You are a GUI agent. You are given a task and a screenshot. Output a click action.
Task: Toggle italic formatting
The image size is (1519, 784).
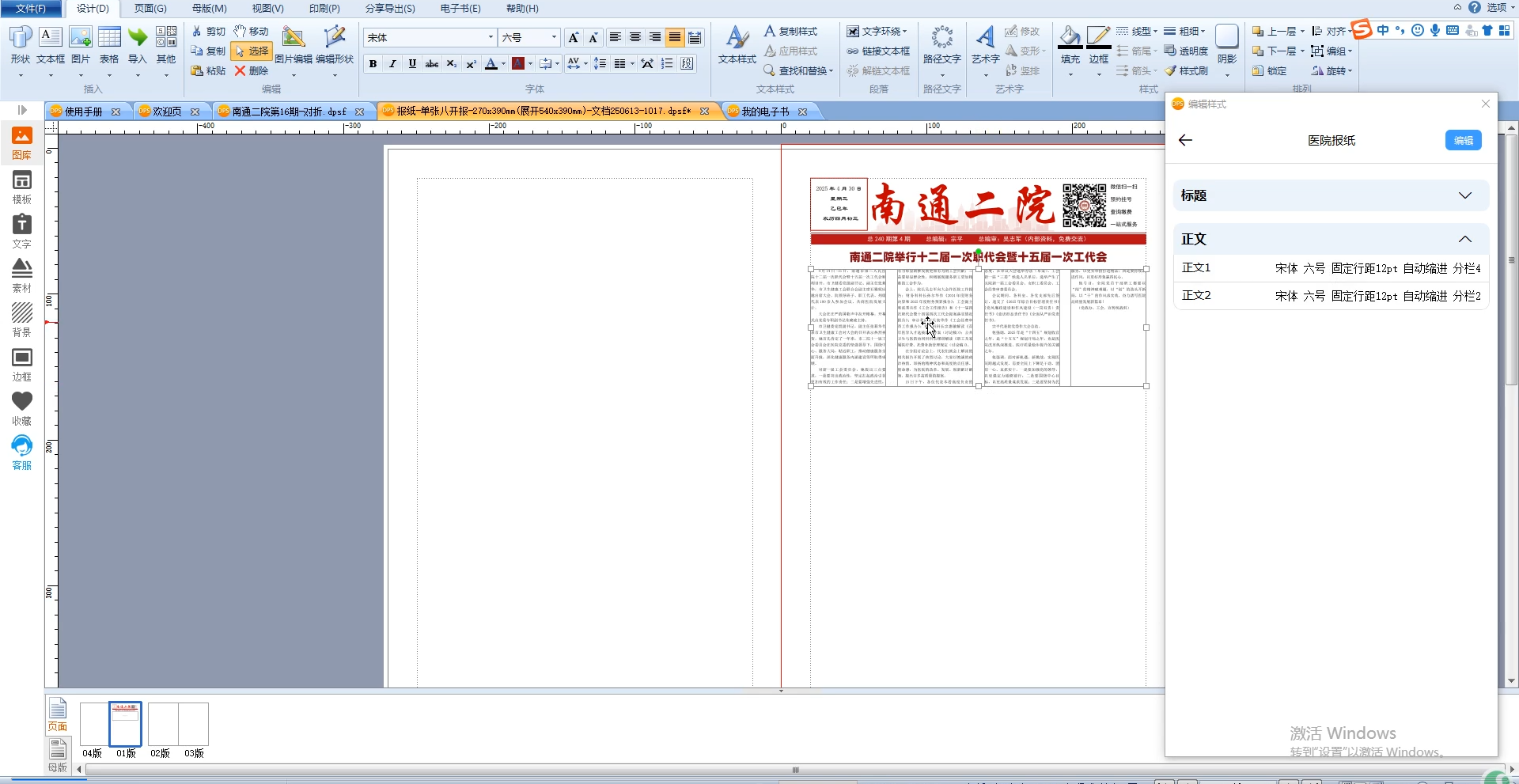(x=392, y=64)
